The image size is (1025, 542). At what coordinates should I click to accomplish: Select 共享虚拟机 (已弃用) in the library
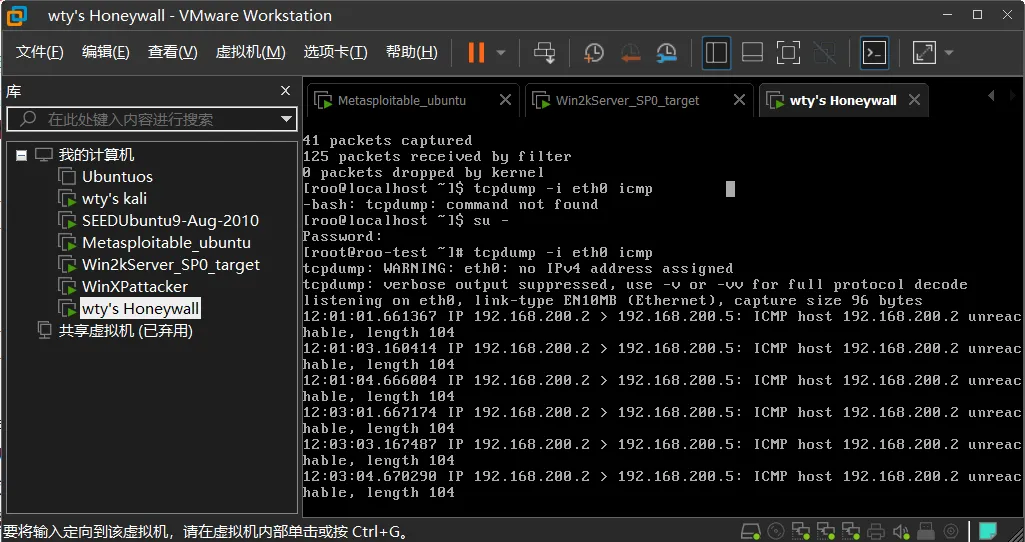[x=126, y=331]
